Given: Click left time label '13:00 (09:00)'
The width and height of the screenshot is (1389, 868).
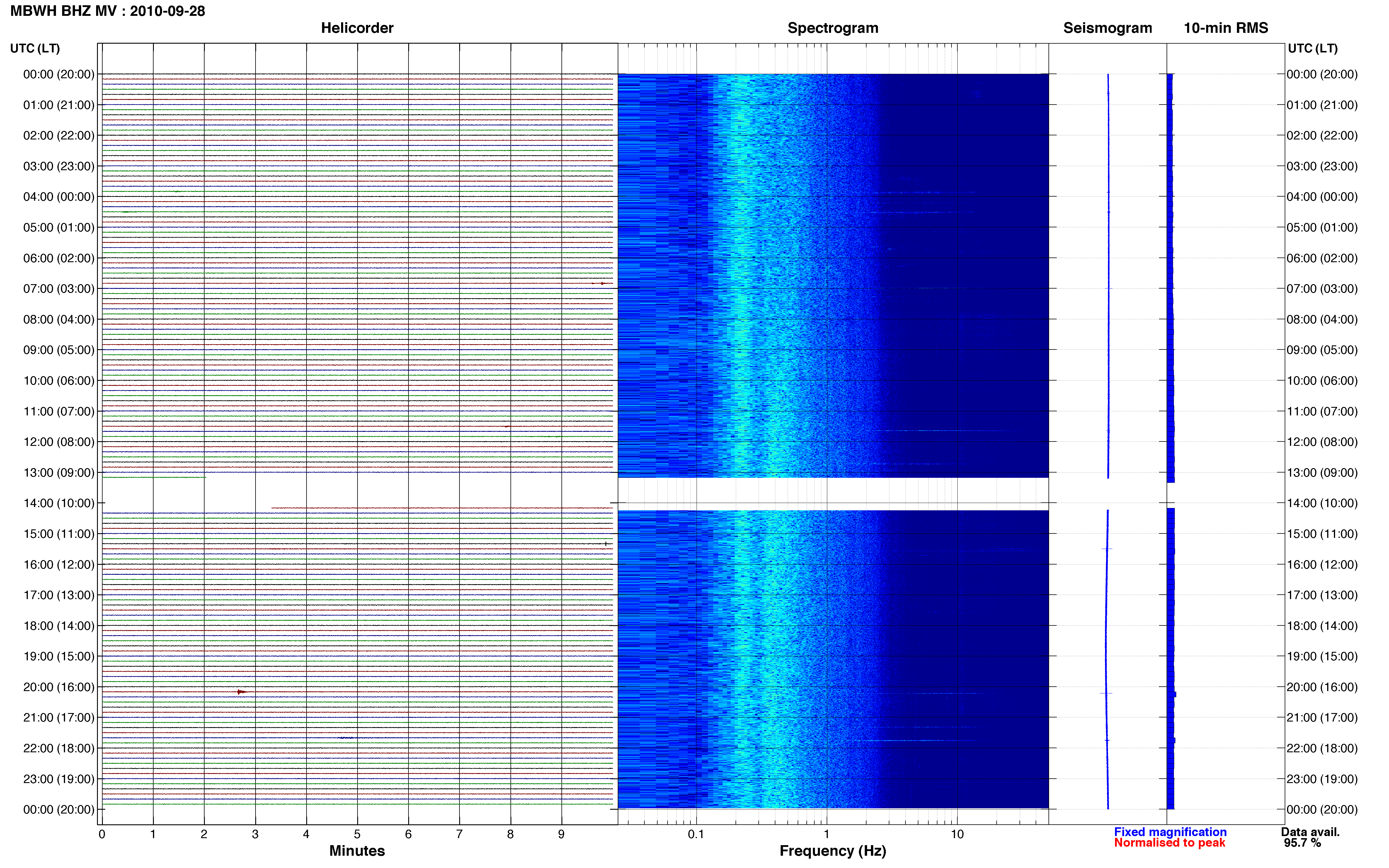Looking at the screenshot, I should pyautogui.click(x=59, y=473).
